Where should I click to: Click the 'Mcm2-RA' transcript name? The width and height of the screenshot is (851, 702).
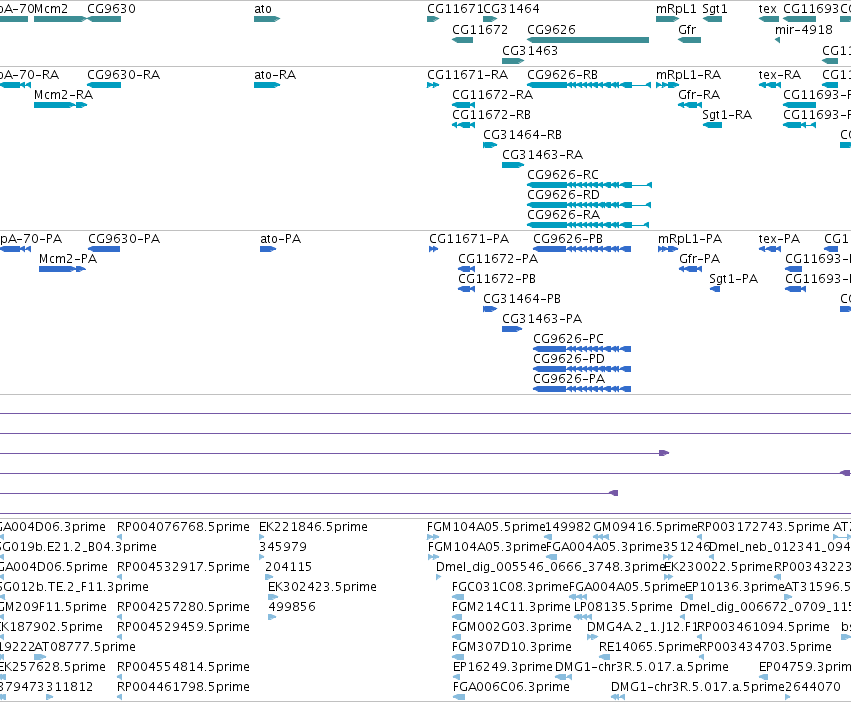63,94
